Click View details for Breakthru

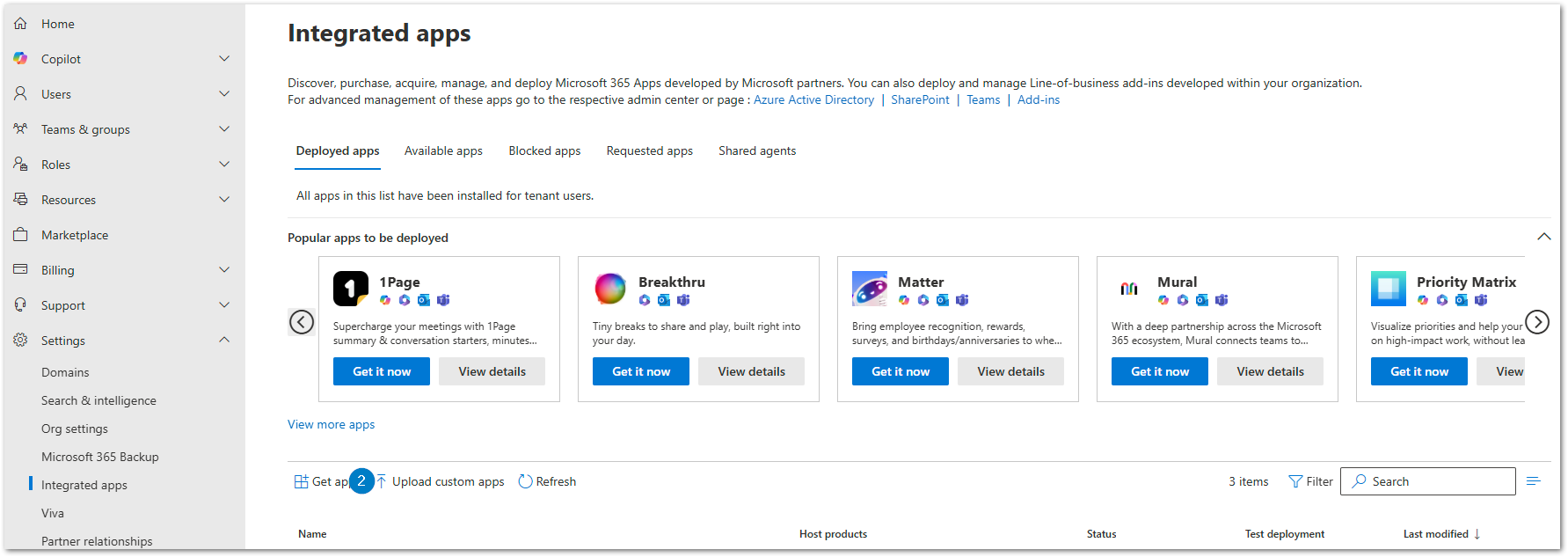coord(751,371)
